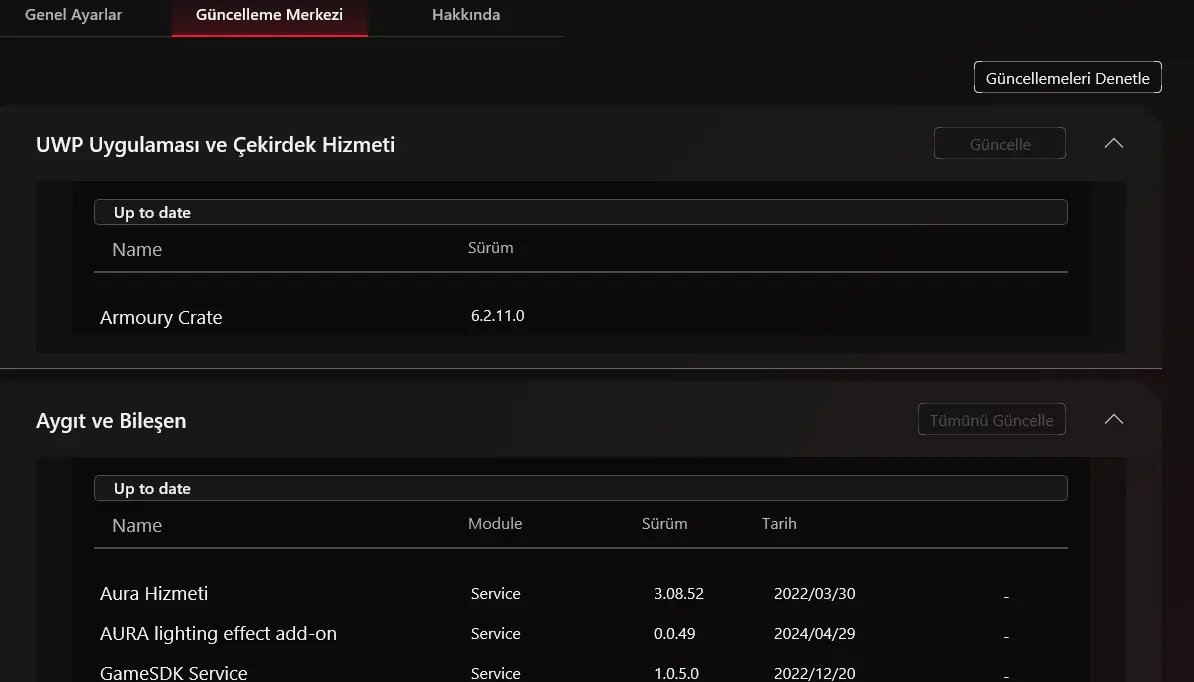The image size is (1194, 682).
Task: Click Armoury Crate version 6.2.11.0
Action: click(497, 316)
